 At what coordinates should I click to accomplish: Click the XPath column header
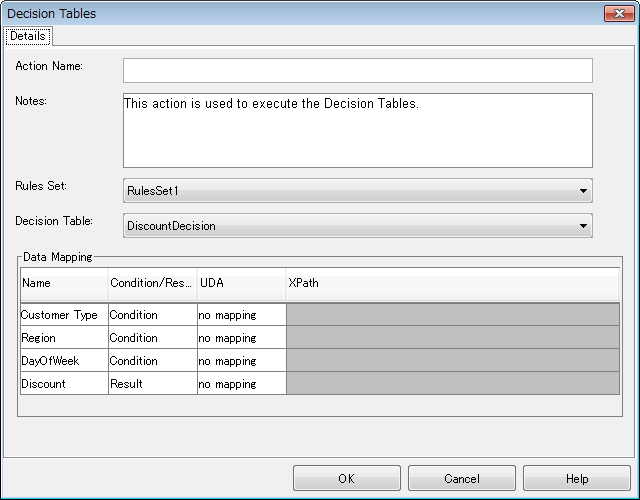point(453,283)
